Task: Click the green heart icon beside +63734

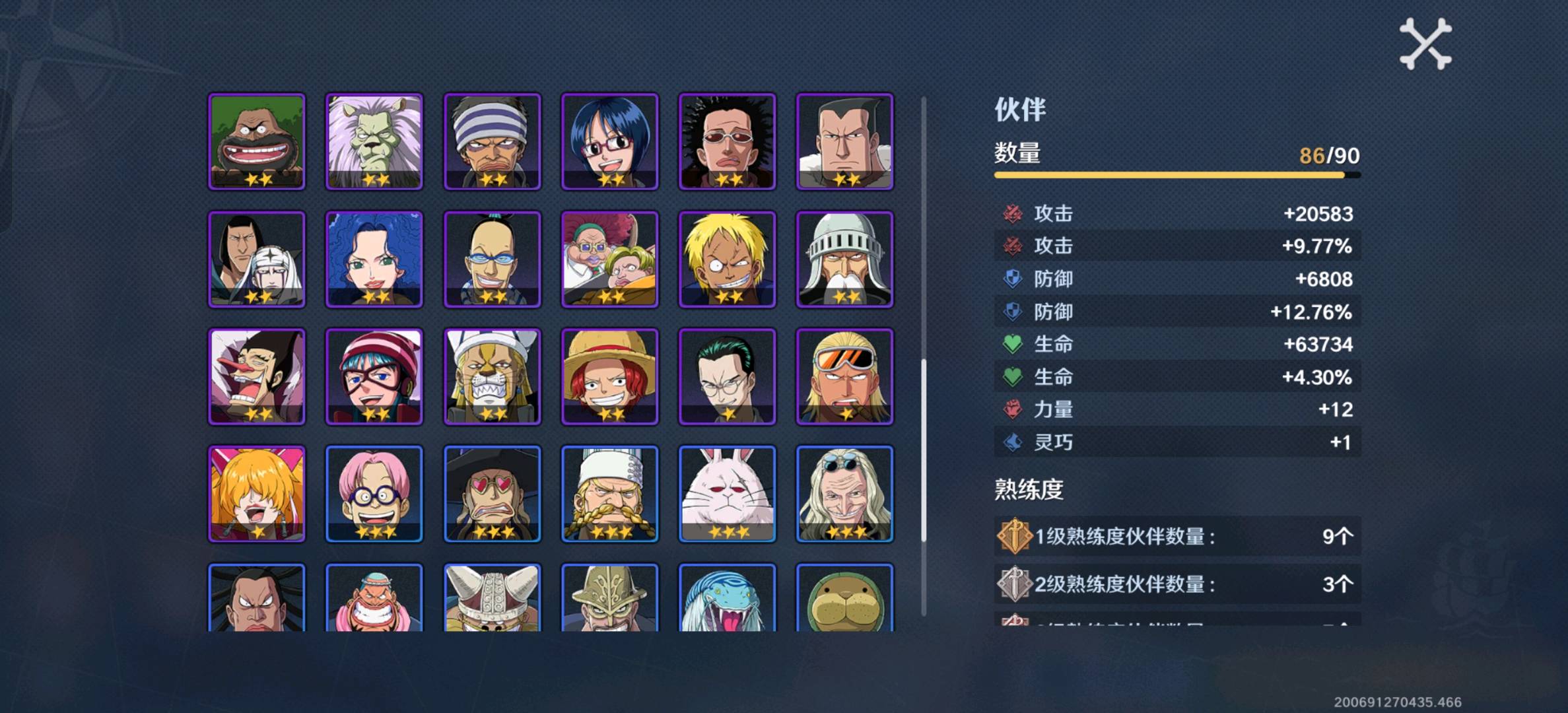Action: pyautogui.click(x=1012, y=344)
